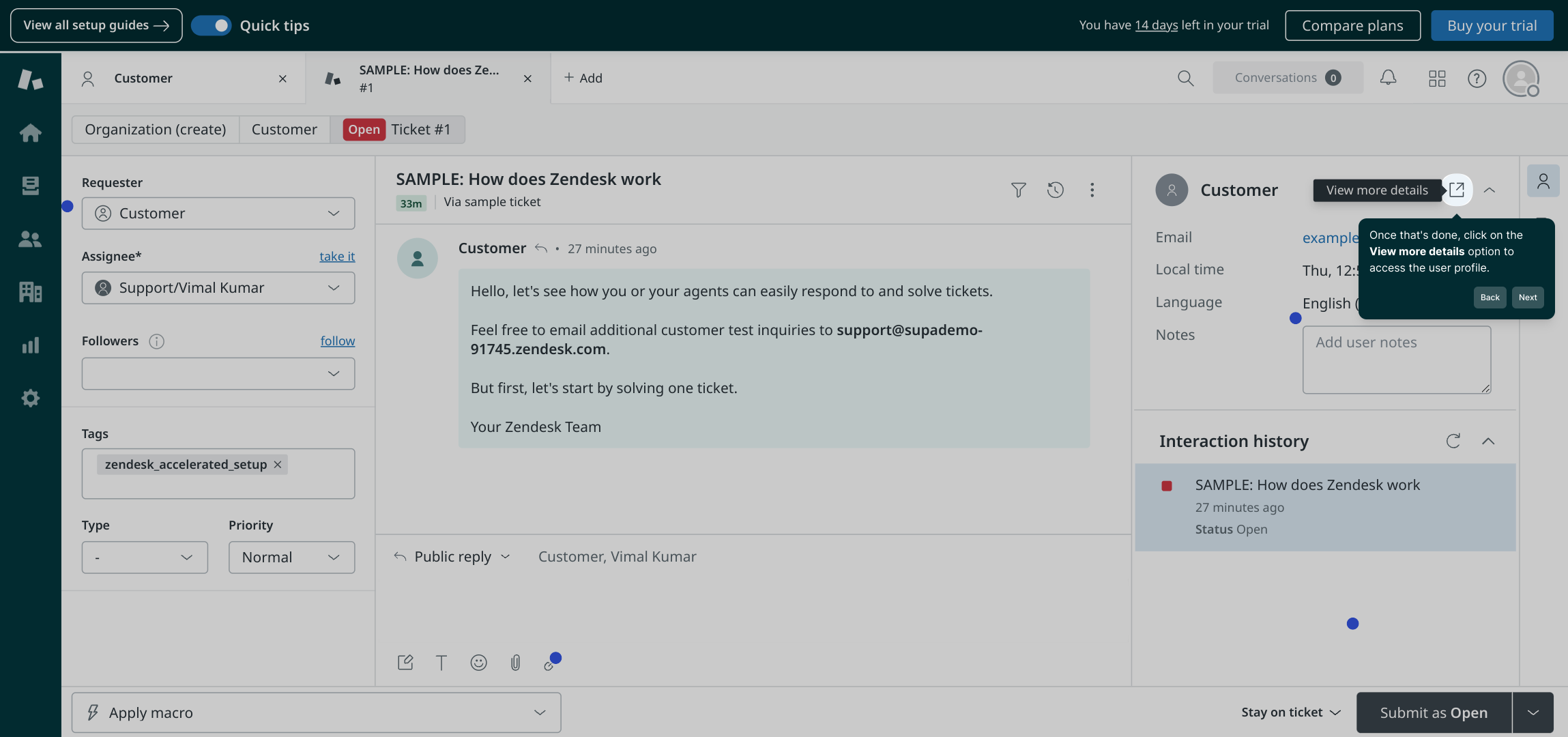This screenshot has width=1568, height=737.
Task: Open the Reporting bar chart icon
Action: pos(30,345)
